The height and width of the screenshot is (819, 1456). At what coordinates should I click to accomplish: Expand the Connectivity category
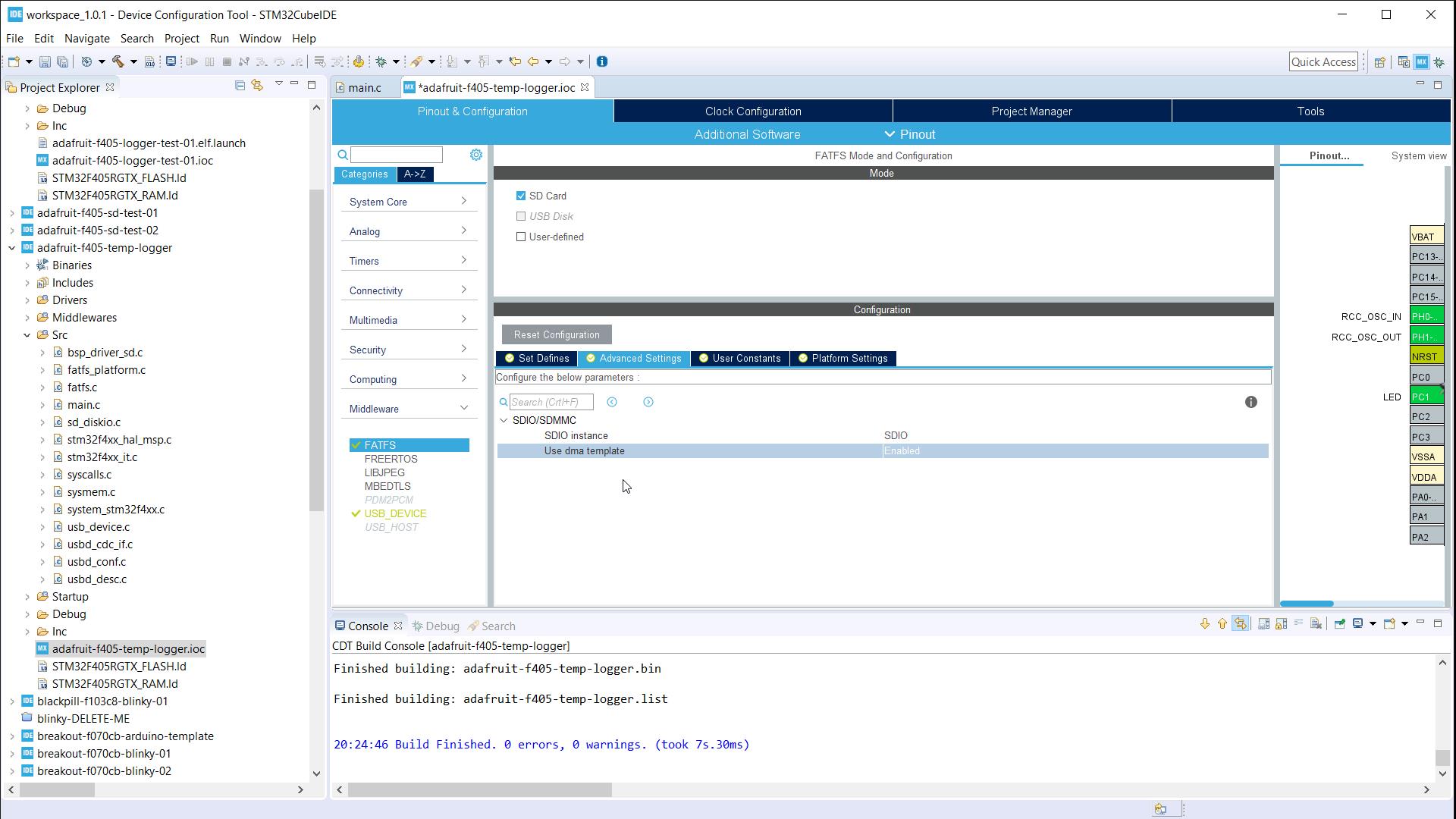click(409, 290)
